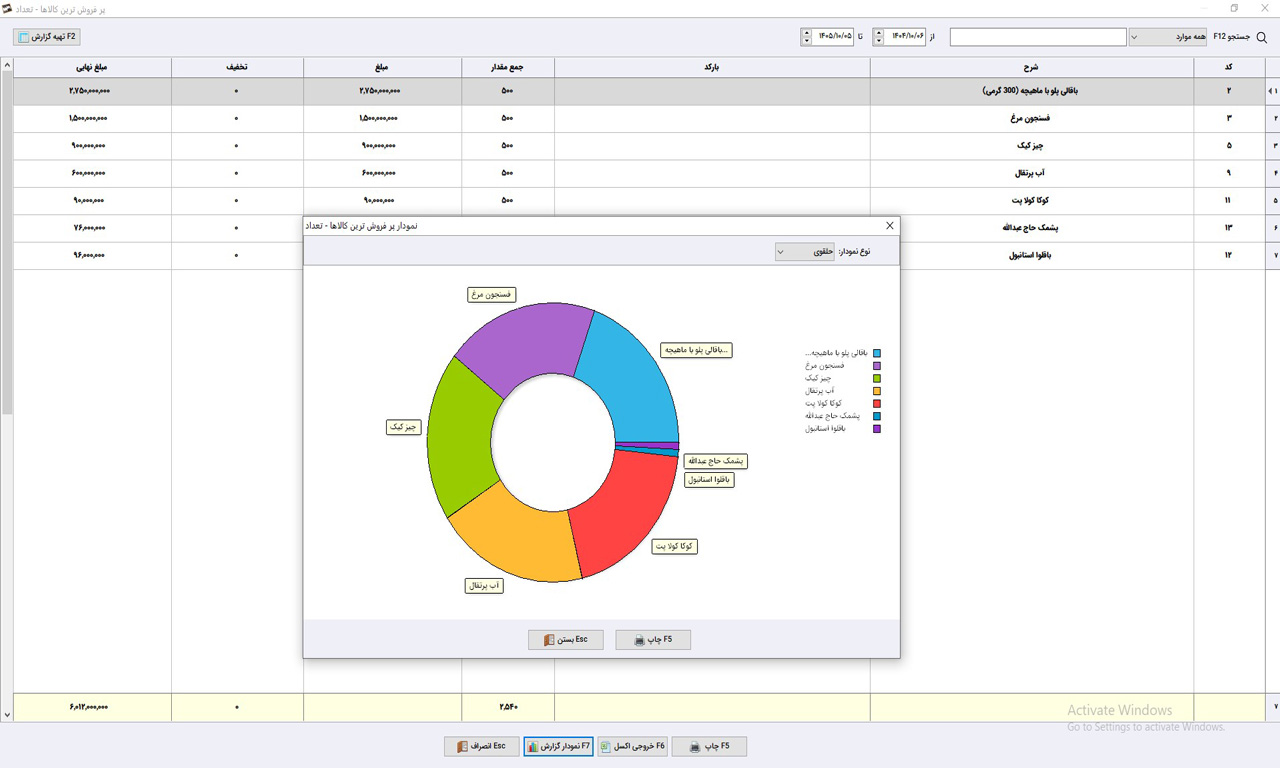Click the blue legend swatch for باقالی پلو با ماهیچه
This screenshot has width=1280, height=768.
click(x=877, y=353)
